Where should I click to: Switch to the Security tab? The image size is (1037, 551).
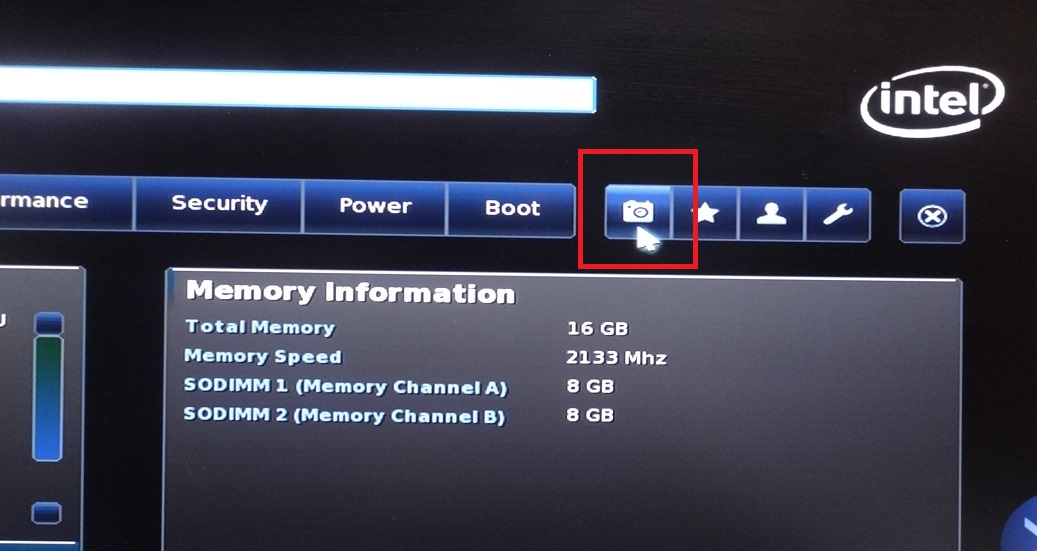click(x=218, y=204)
